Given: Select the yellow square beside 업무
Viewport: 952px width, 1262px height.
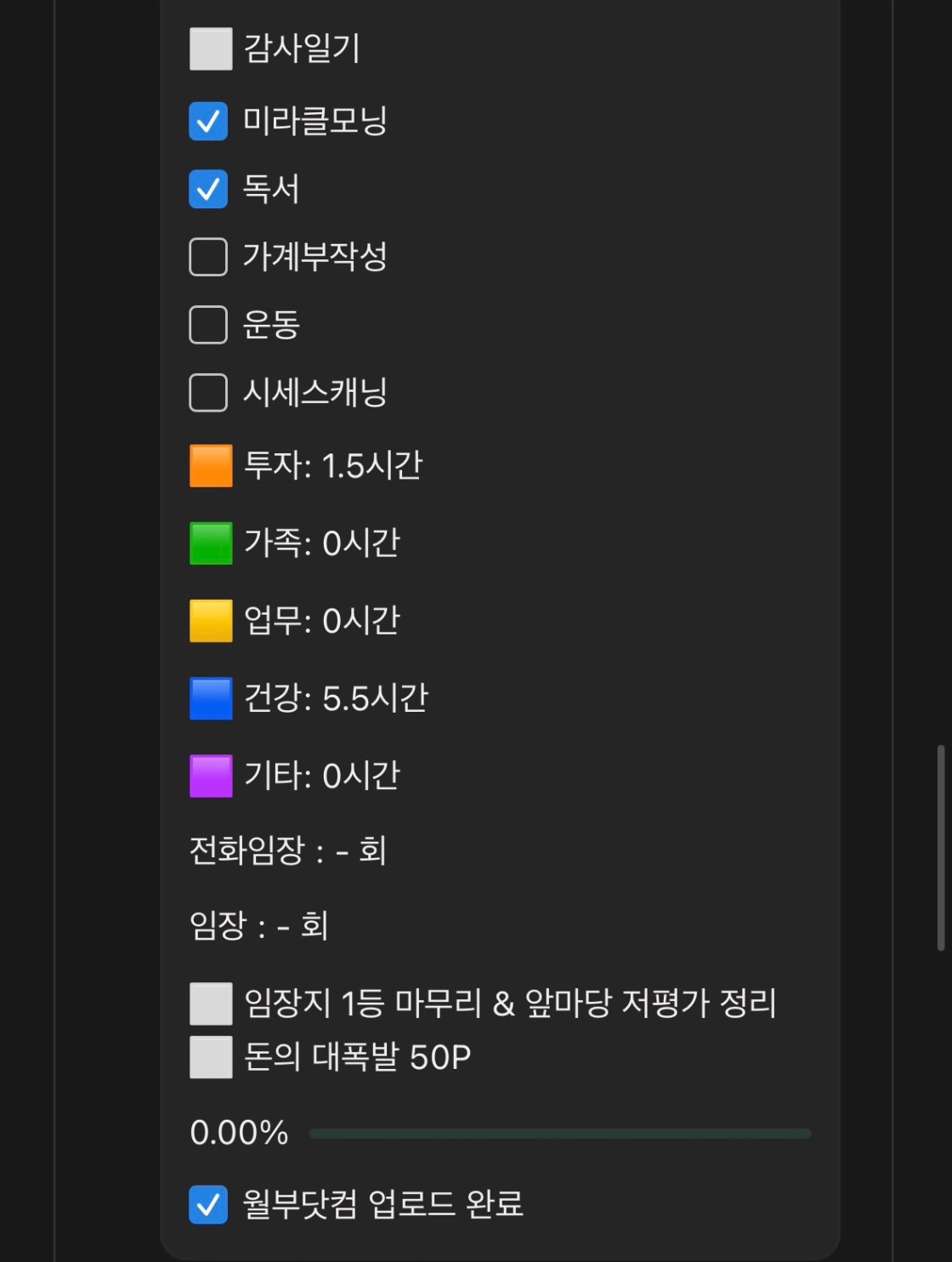Looking at the screenshot, I should (210, 621).
